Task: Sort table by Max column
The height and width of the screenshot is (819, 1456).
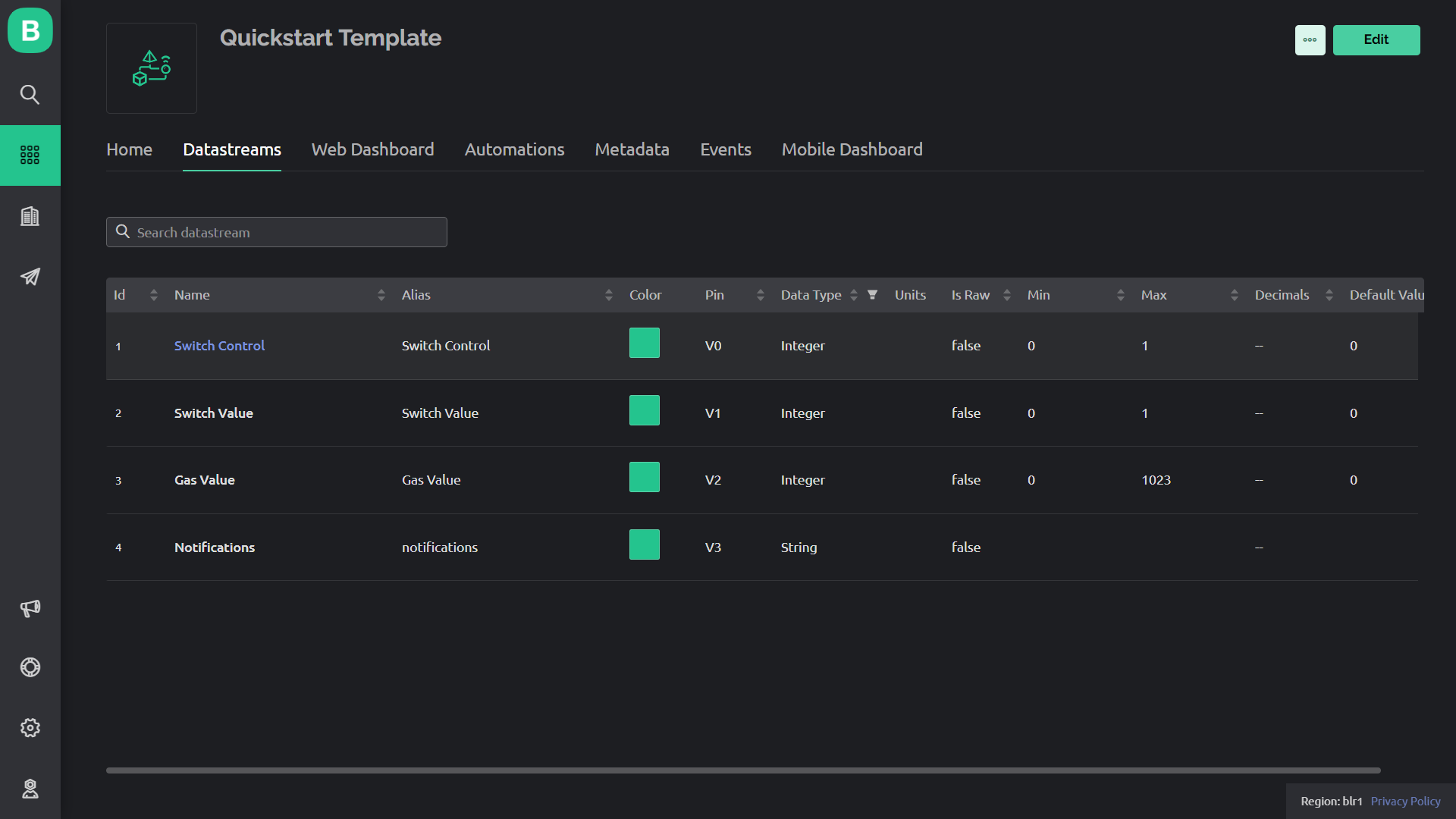Action: [x=1235, y=295]
